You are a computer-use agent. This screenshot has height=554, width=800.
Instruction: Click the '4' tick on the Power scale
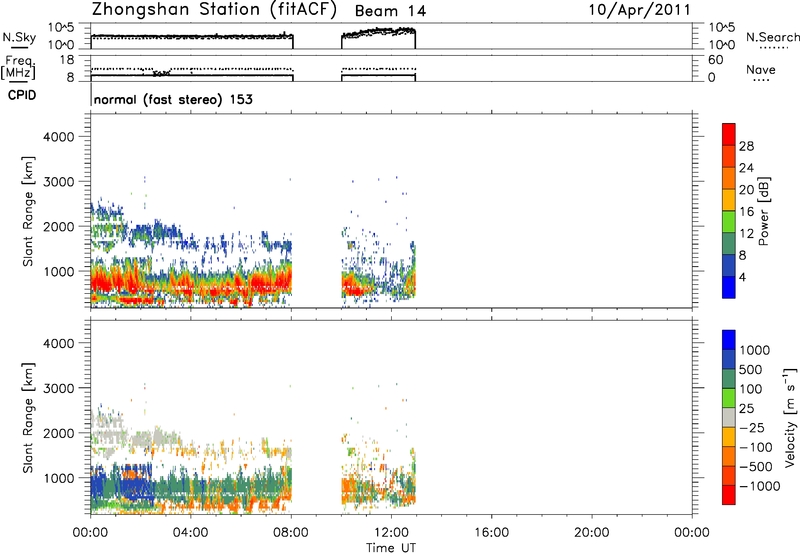(x=742, y=277)
